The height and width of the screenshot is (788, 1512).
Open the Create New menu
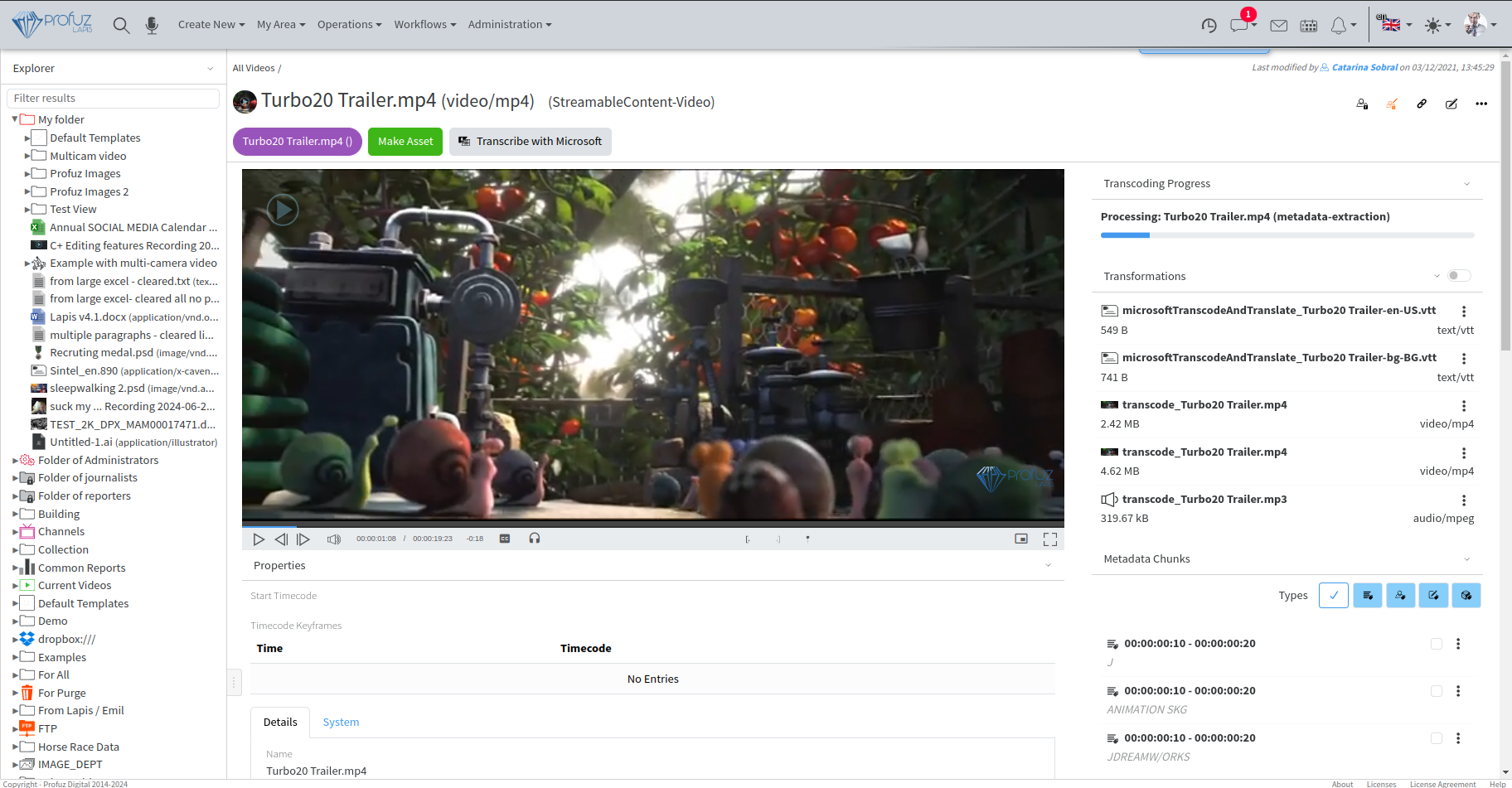pyautogui.click(x=211, y=25)
